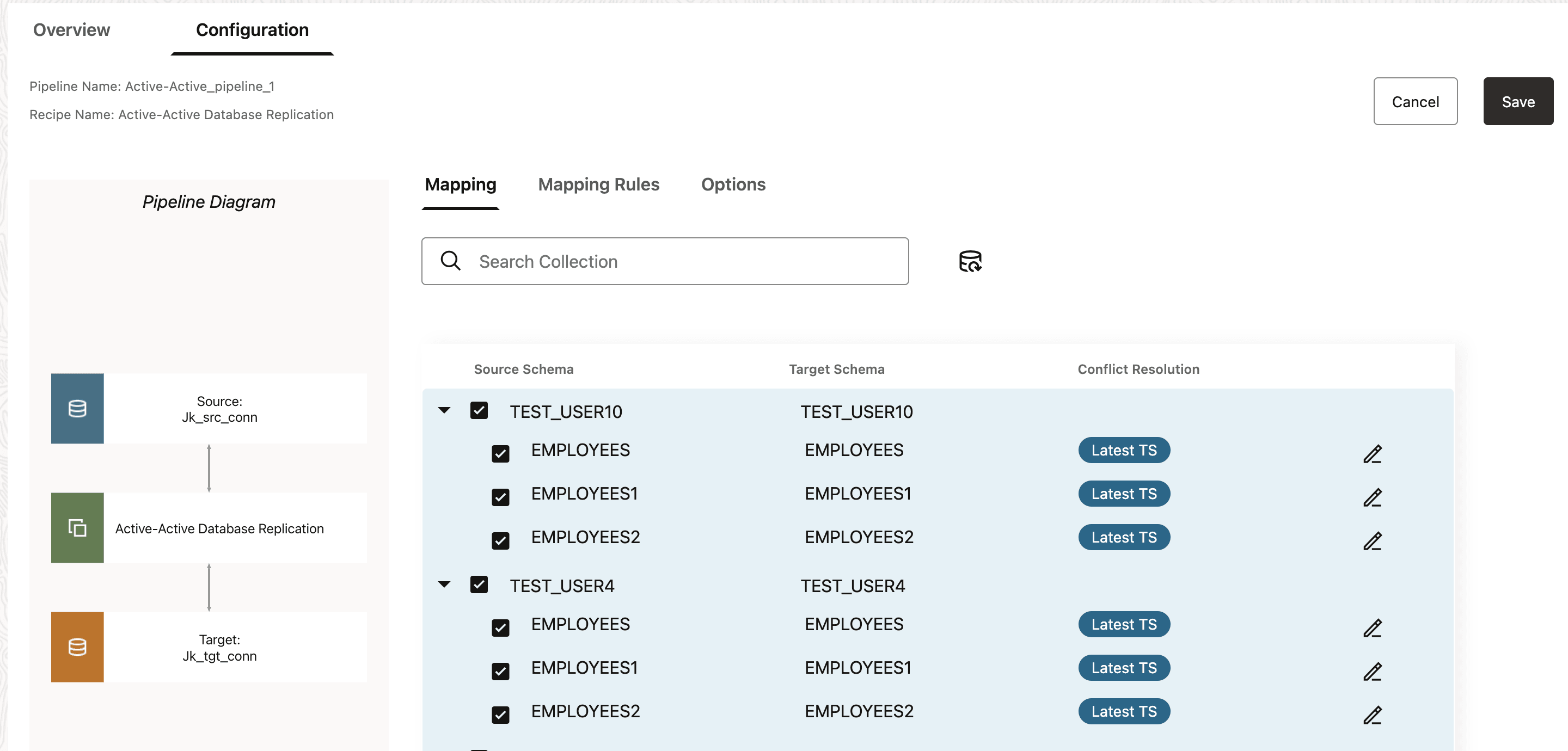
Task: Click the Source database icon in diagram
Action: pyautogui.click(x=77, y=408)
